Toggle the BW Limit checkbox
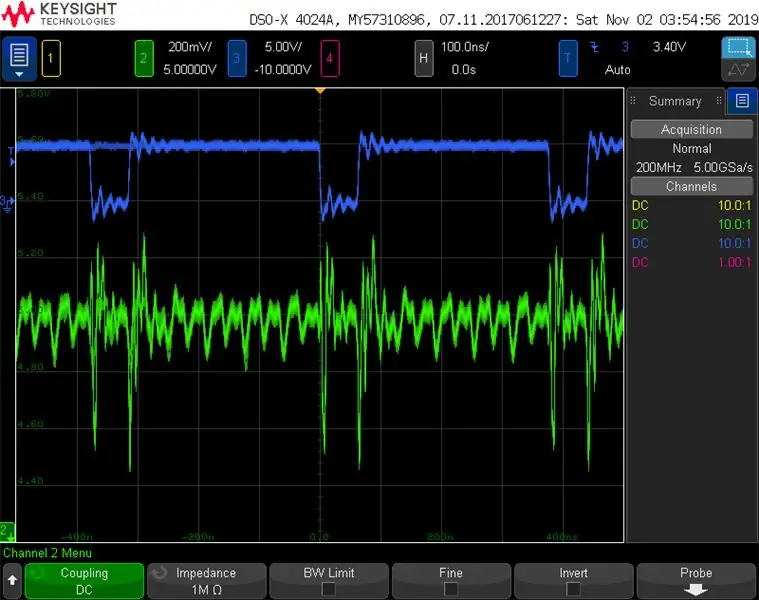759x600 pixels. point(329,588)
